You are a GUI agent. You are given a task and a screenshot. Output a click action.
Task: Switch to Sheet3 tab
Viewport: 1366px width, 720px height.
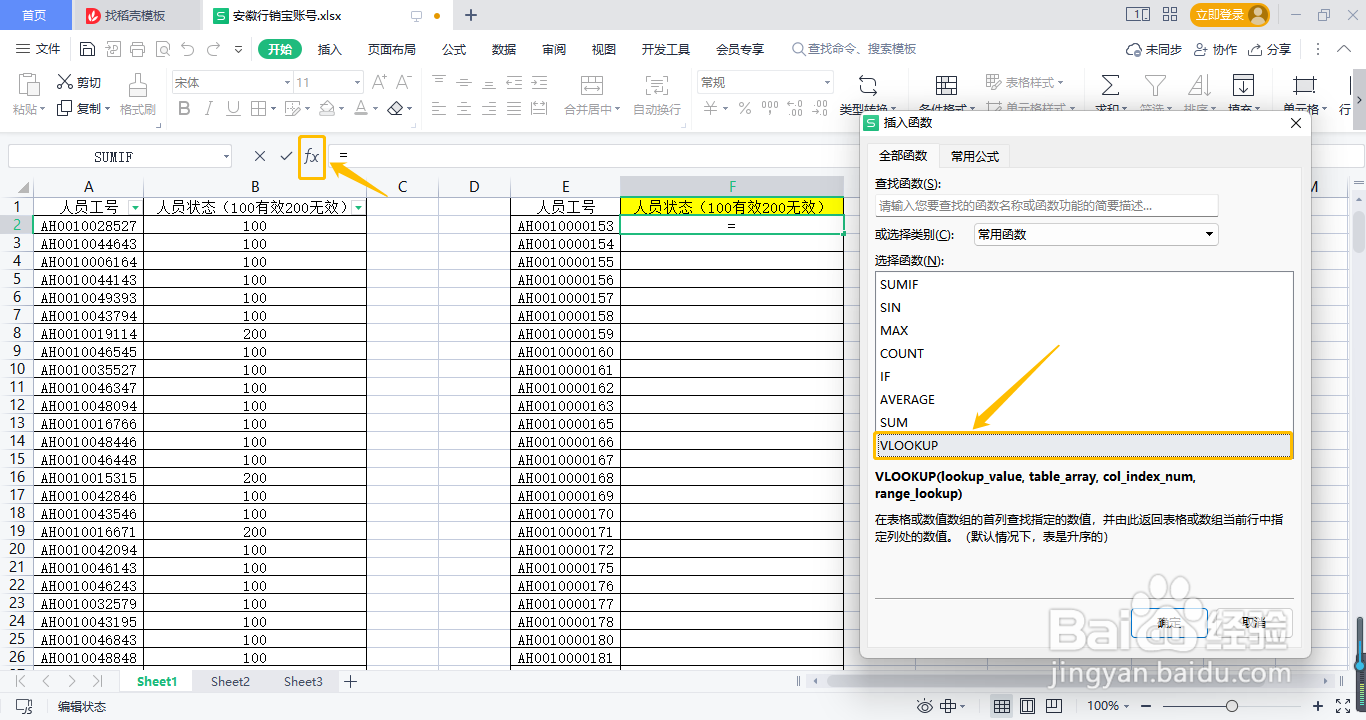point(303,682)
